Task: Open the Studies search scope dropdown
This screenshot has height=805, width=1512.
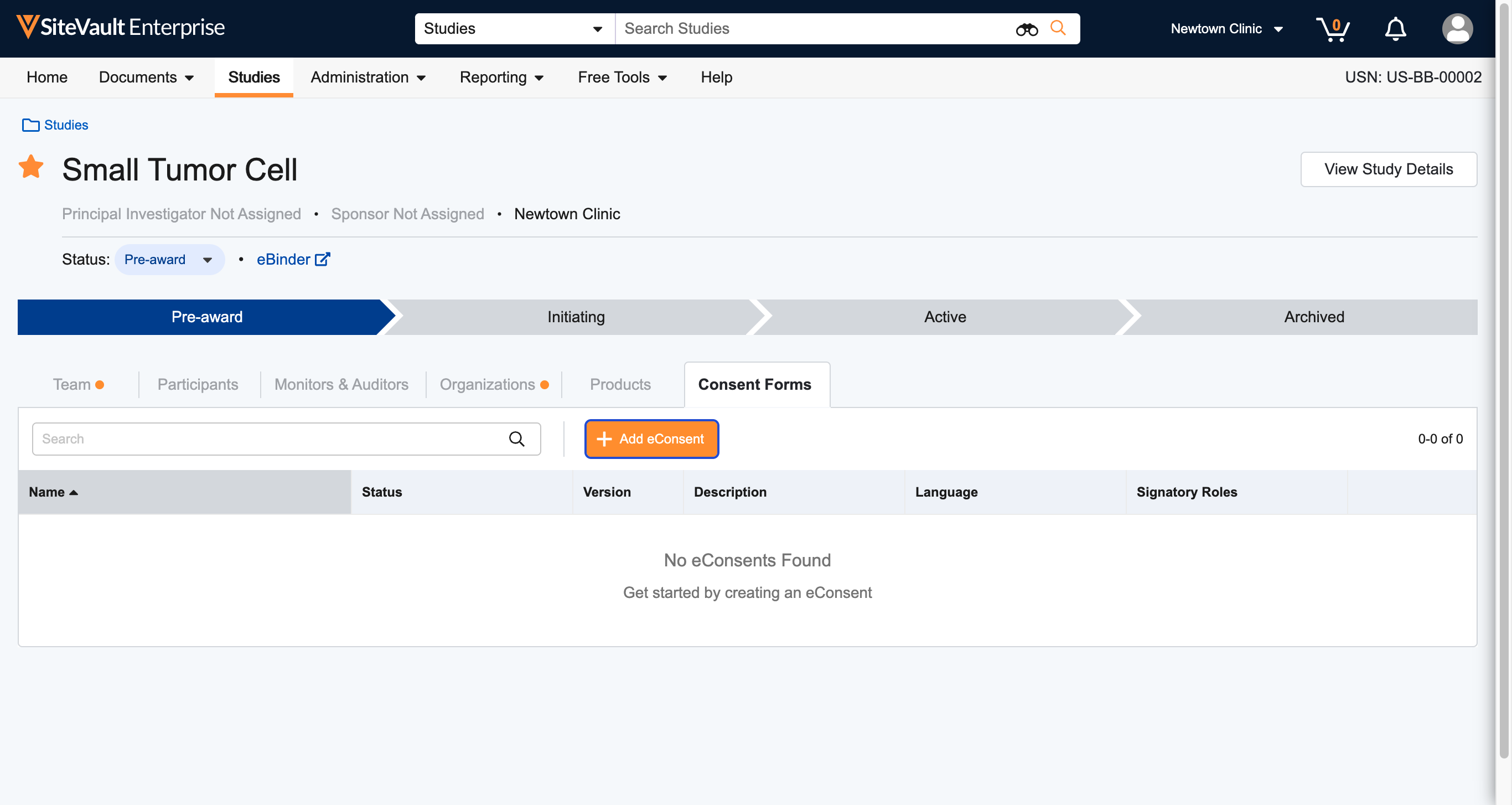Action: click(514, 29)
